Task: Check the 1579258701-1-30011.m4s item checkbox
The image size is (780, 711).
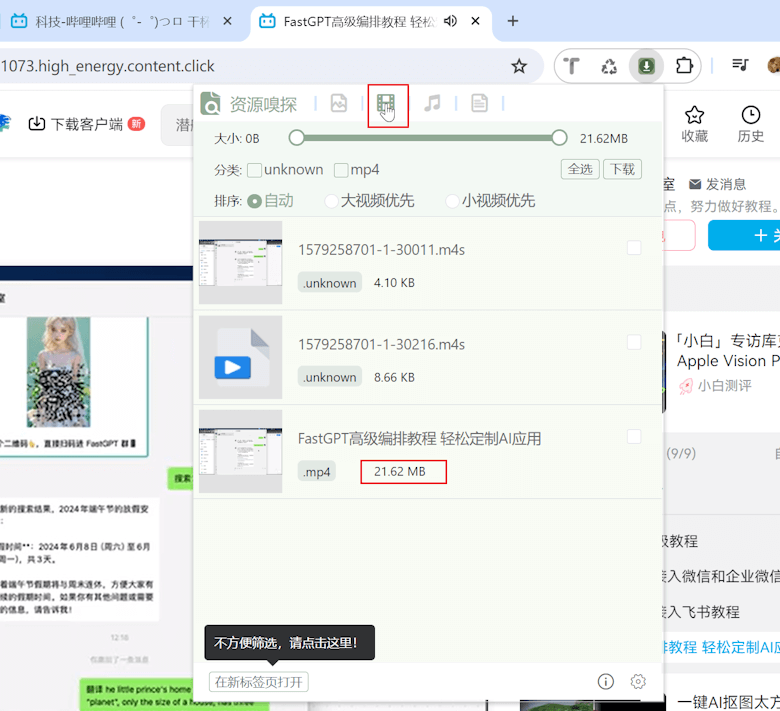Action: point(634,248)
